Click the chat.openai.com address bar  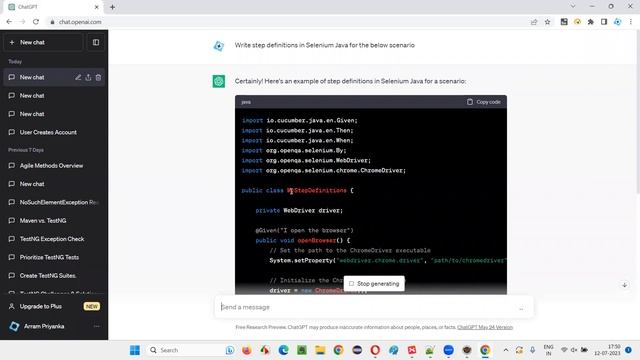pos(80,22)
